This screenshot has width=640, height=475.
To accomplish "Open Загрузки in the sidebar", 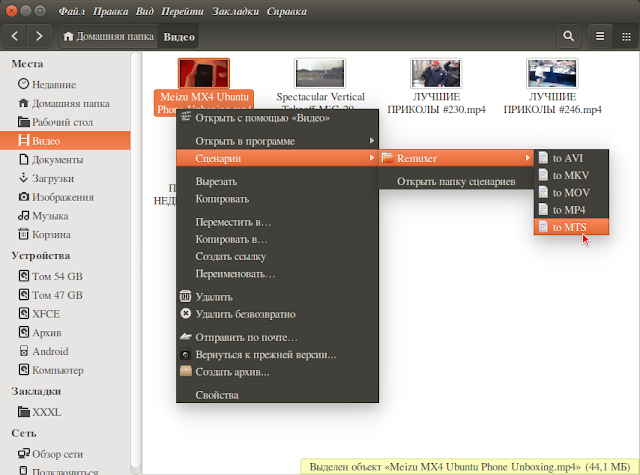I will pos(65,178).
